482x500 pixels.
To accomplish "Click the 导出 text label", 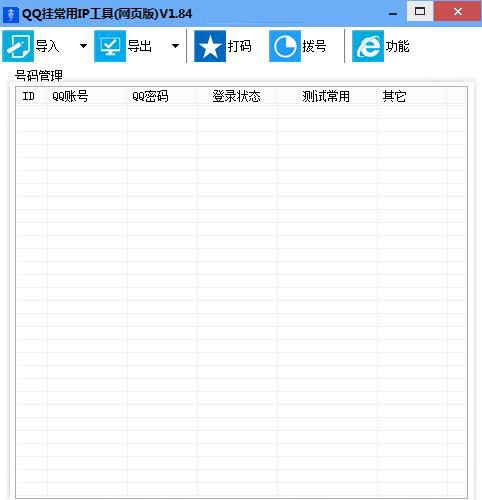I will (x=140, y=46).
